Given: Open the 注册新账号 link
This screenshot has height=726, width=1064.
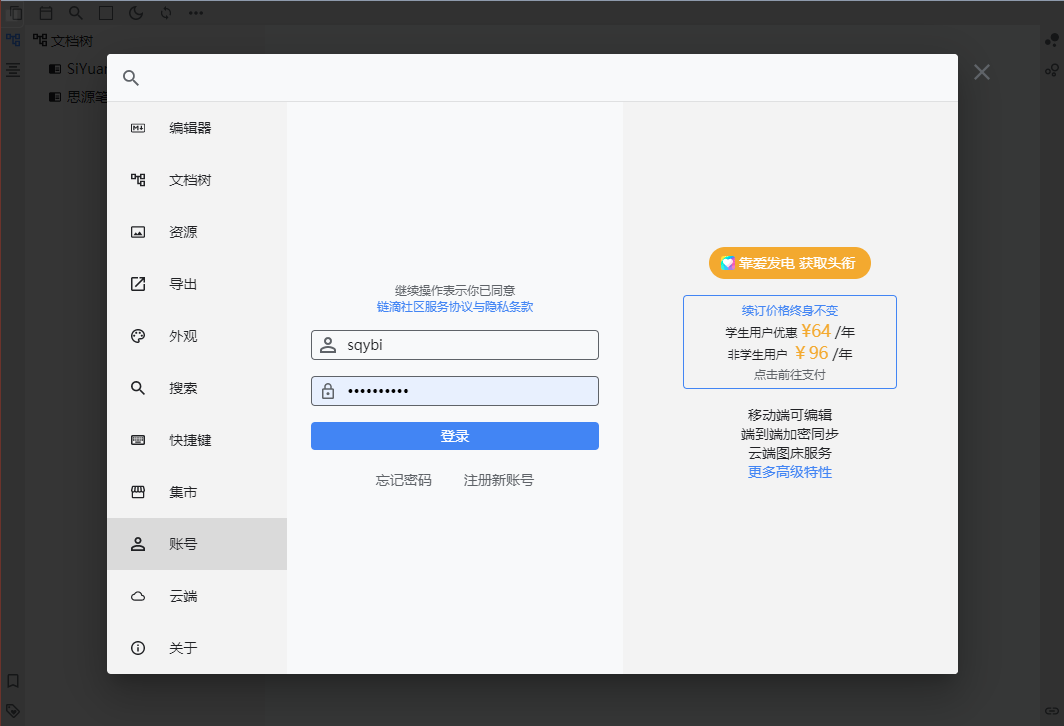Looking at the screenshot, I should tap(499, 480).
